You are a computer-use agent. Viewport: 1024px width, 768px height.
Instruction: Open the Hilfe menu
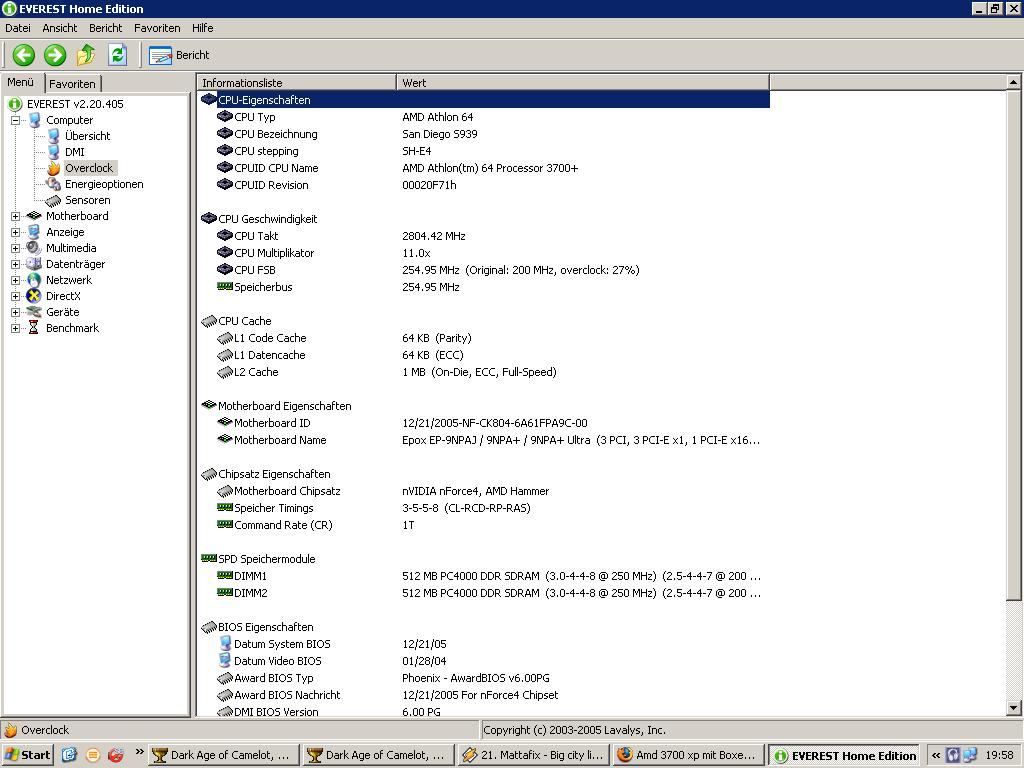202,28
